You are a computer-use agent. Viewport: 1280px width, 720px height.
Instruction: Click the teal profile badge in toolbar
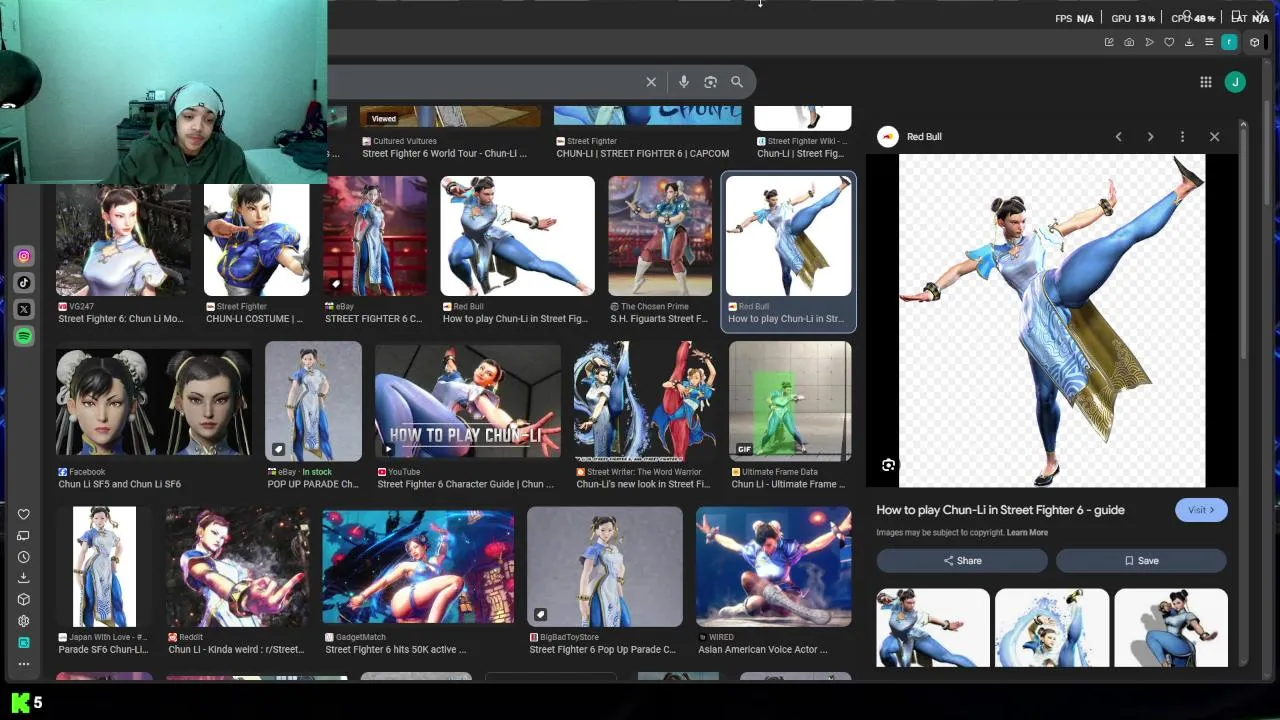[1229, 42]
